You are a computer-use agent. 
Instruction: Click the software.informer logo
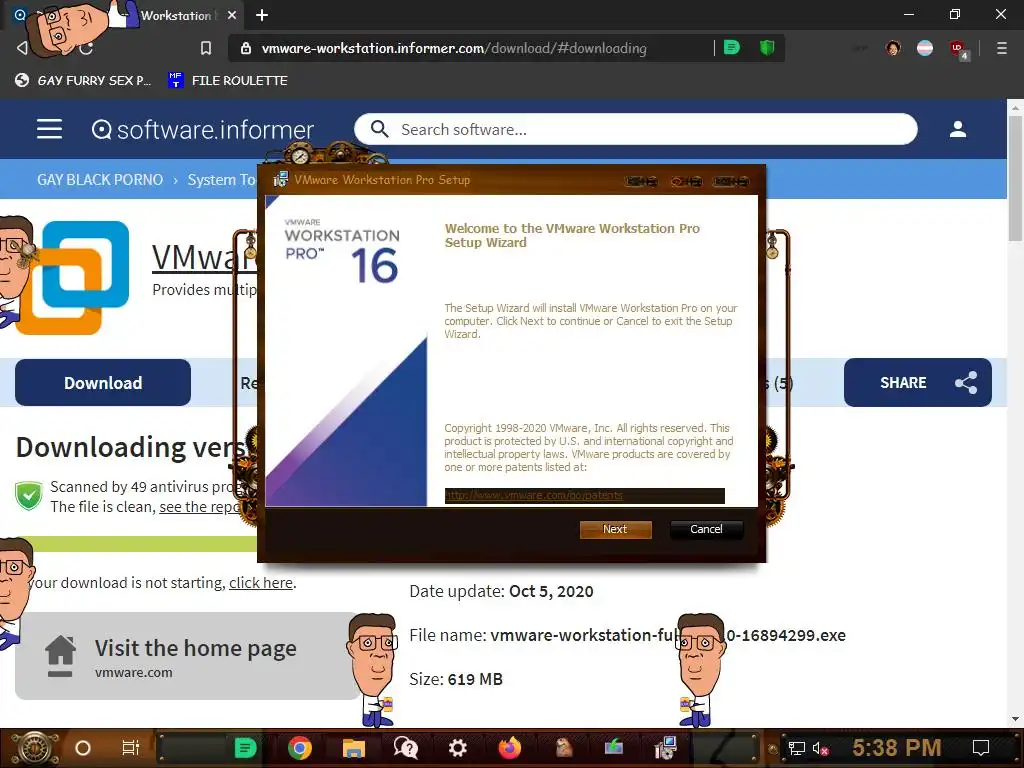[202, 129]
